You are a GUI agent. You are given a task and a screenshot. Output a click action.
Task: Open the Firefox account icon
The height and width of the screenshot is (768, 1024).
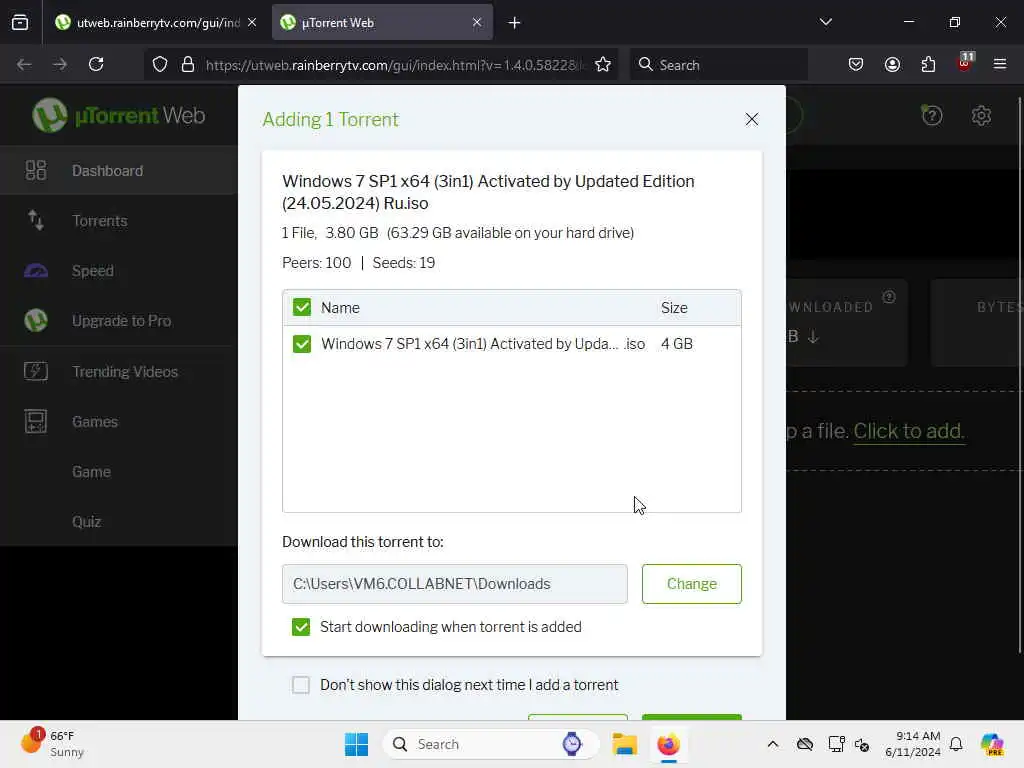[x=892, y=64]
